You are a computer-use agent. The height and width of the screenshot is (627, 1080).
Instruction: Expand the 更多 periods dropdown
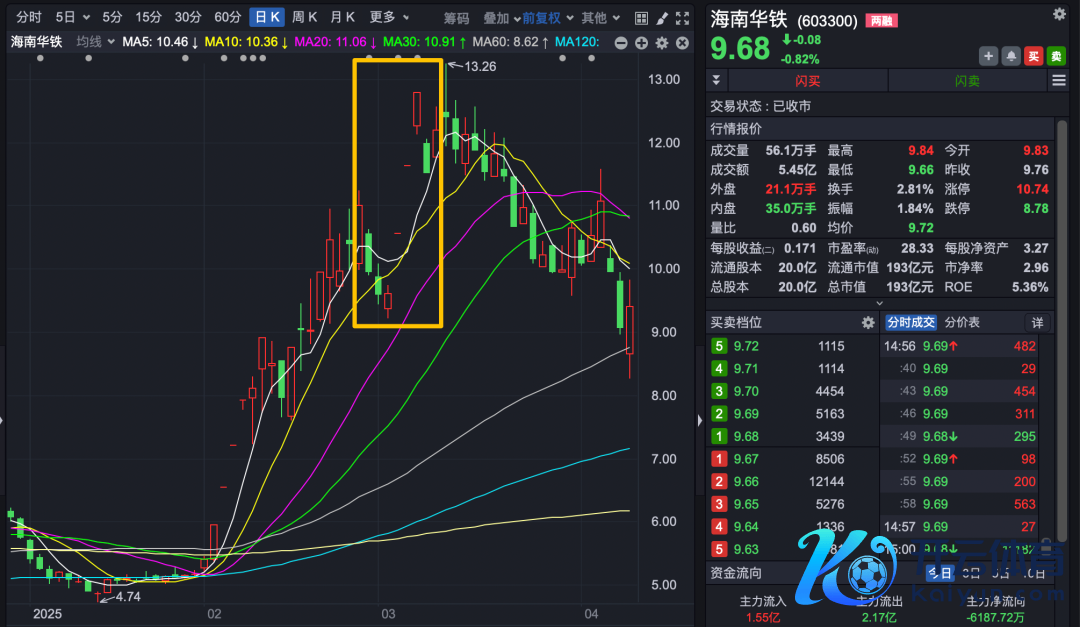click(389, 17)
